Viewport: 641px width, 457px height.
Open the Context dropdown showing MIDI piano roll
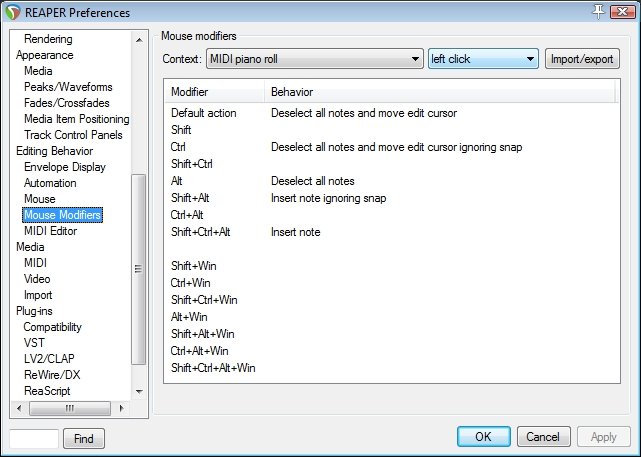[315, 59]
